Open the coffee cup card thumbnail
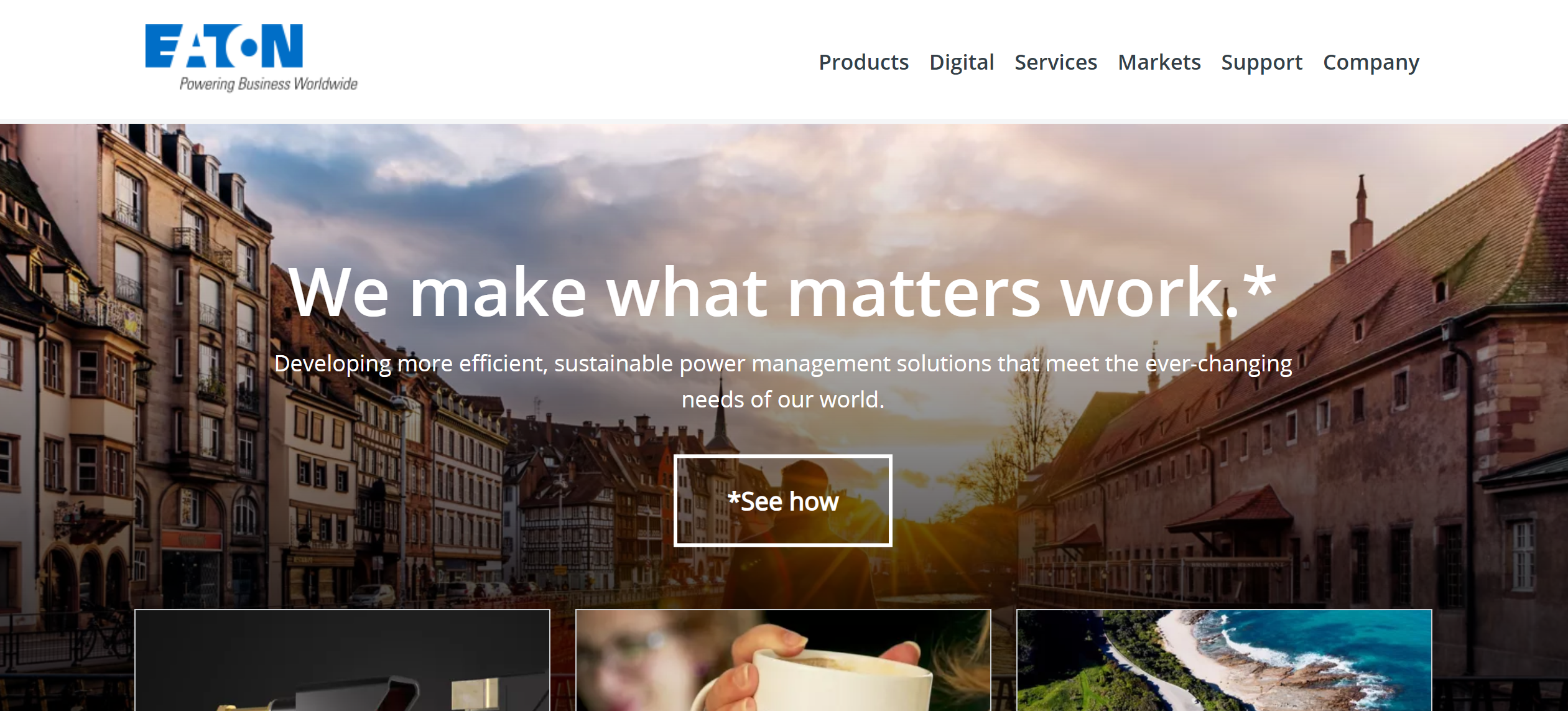Screen dimensions: 1568x711 click(x=783, y=660)
